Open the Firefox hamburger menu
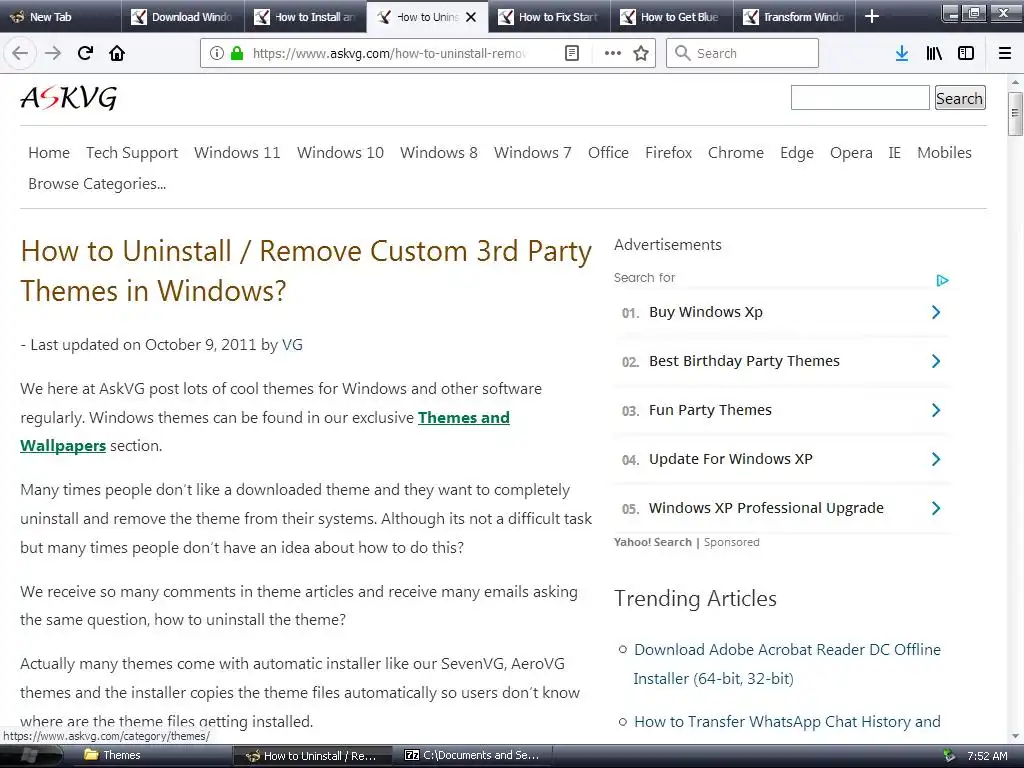 click(1005, 53)
